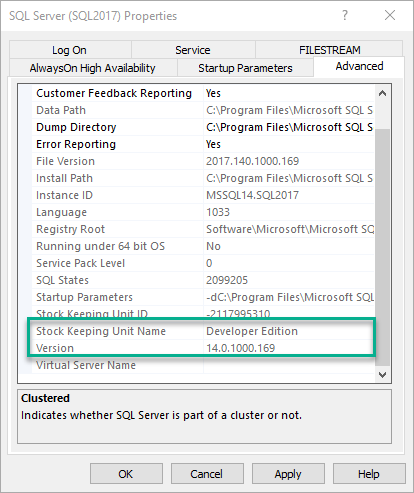Select the Advanced tab
Viewport: 414px width, 493px height.
tap(359, 66)
